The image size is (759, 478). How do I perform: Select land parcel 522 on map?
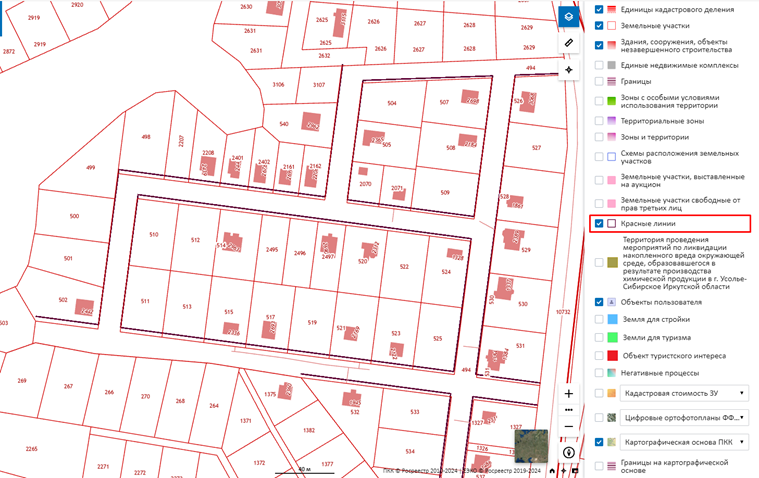coord(404,267)
